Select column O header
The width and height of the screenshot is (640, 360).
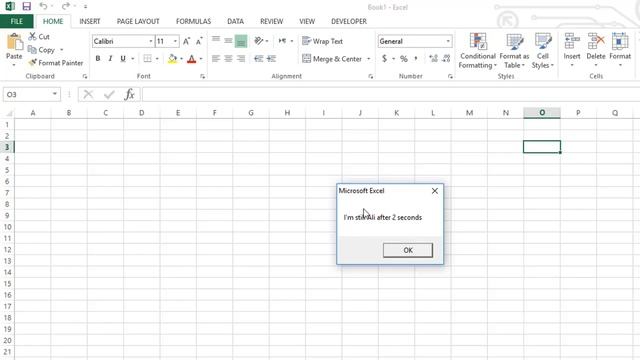(542, 113)
